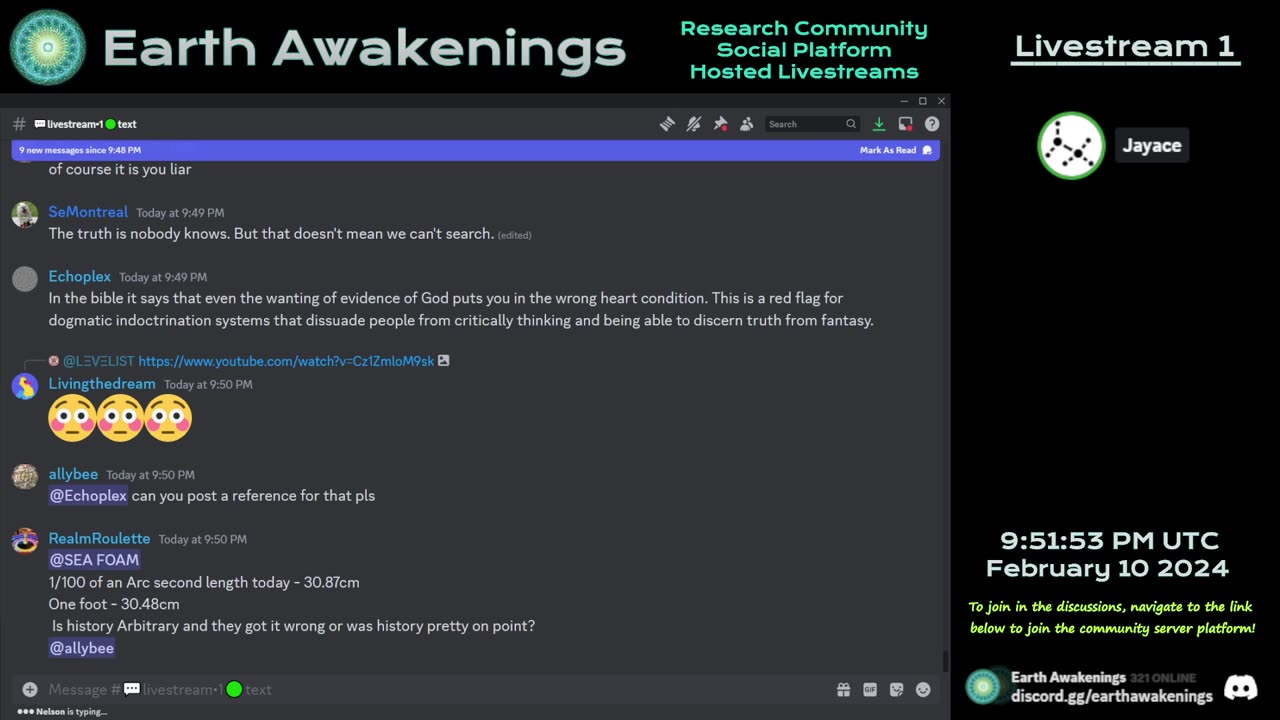This screenshot has width=1280, height=720.
Task: Click the Jayace name label
Action: coord(1152,146)
